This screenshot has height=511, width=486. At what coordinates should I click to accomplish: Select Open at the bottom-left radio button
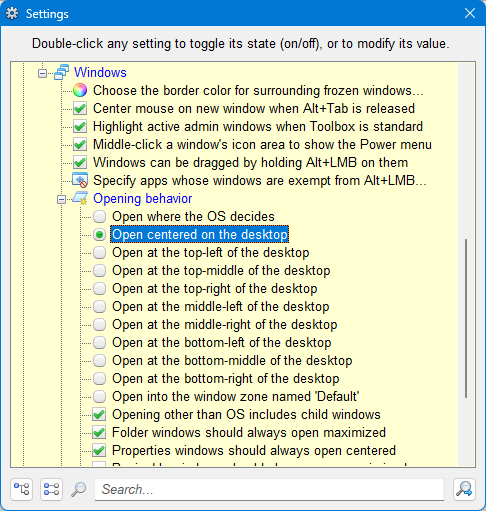click(99, 343)
